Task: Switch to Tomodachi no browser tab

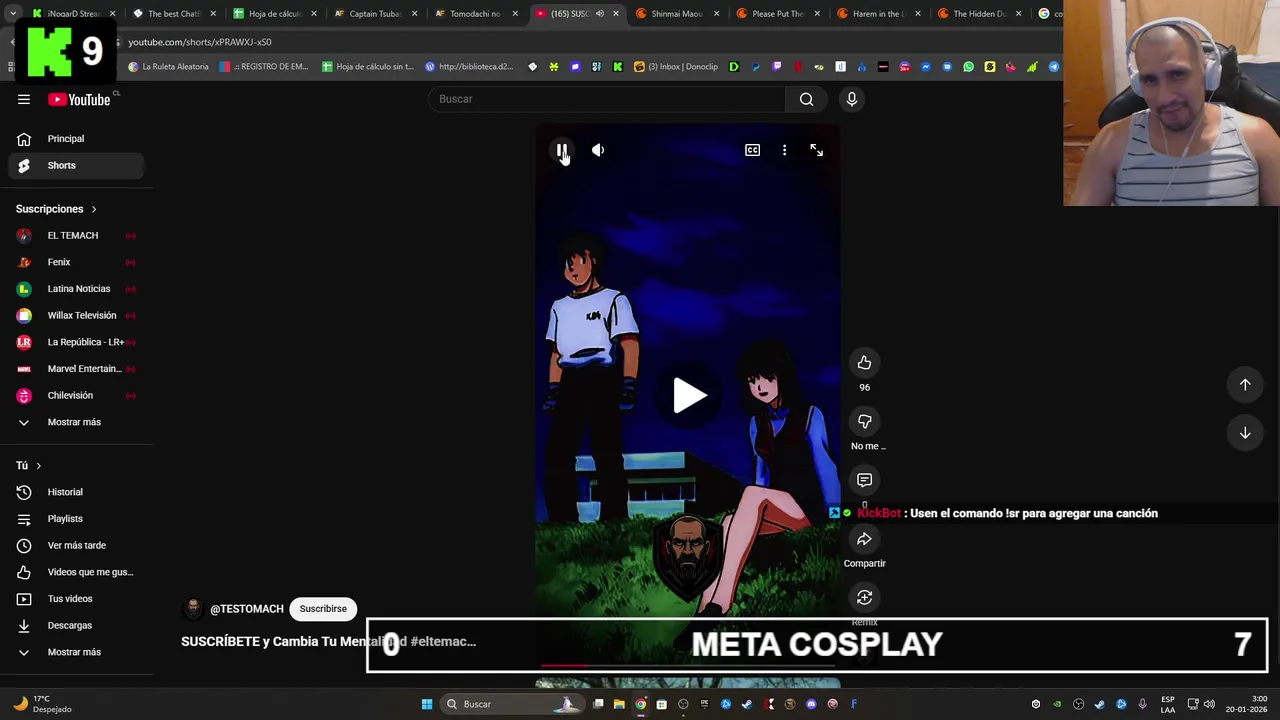Action: click(474, 14)
